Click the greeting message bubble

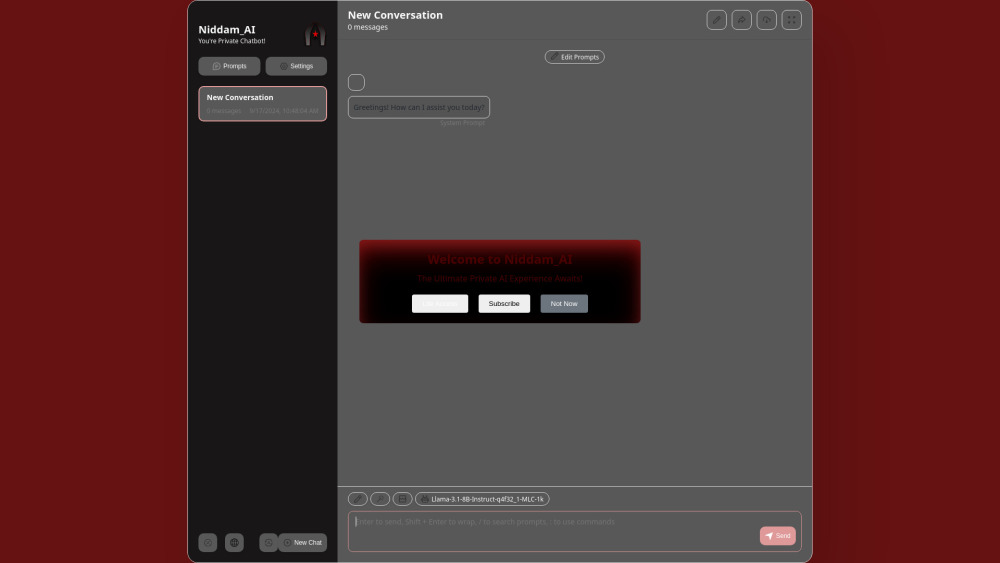pyautogui.click(x=418, y=107)
